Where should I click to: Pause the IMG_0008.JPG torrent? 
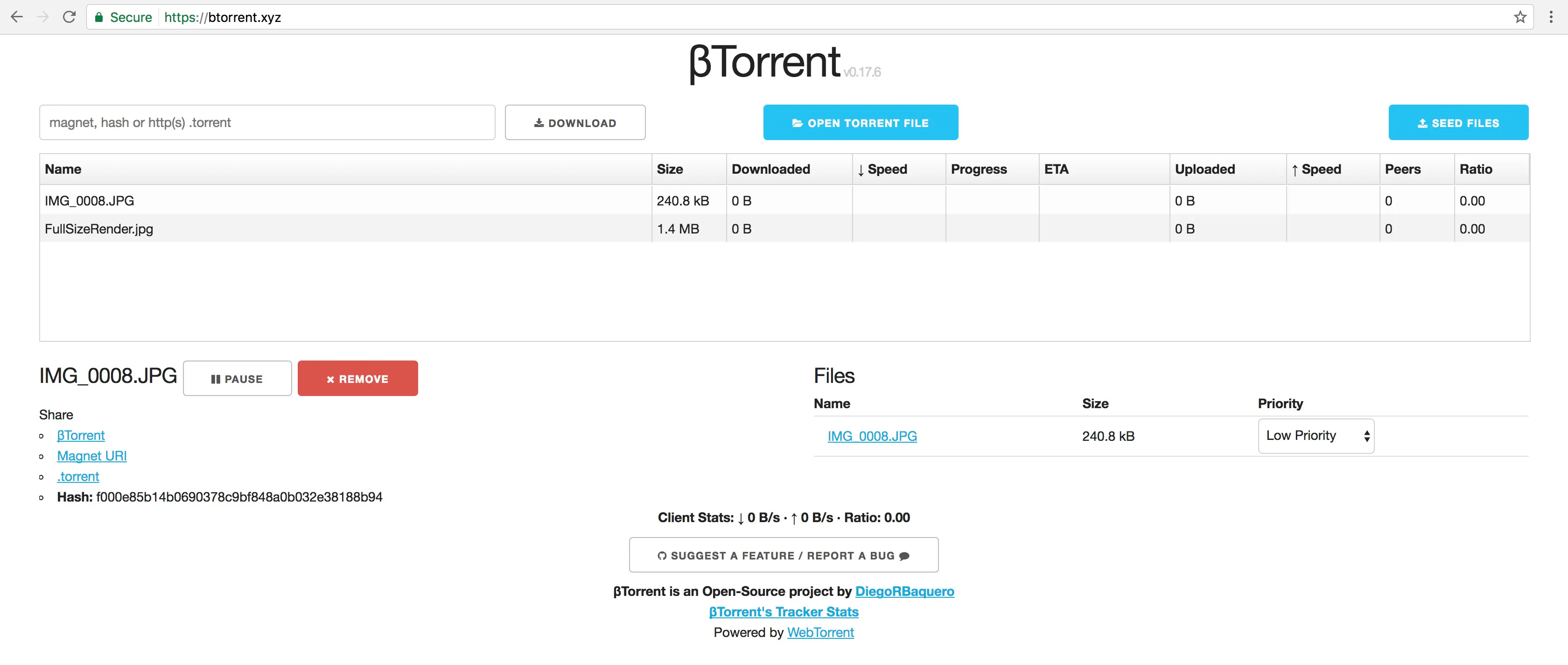[238, 378]
